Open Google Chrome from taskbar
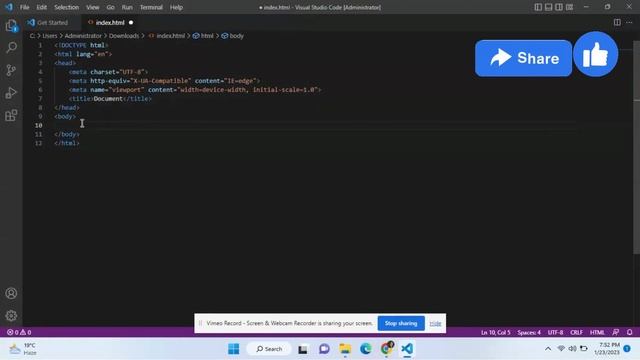This screenshot has width=640, height=360. (x=387, y=349)
